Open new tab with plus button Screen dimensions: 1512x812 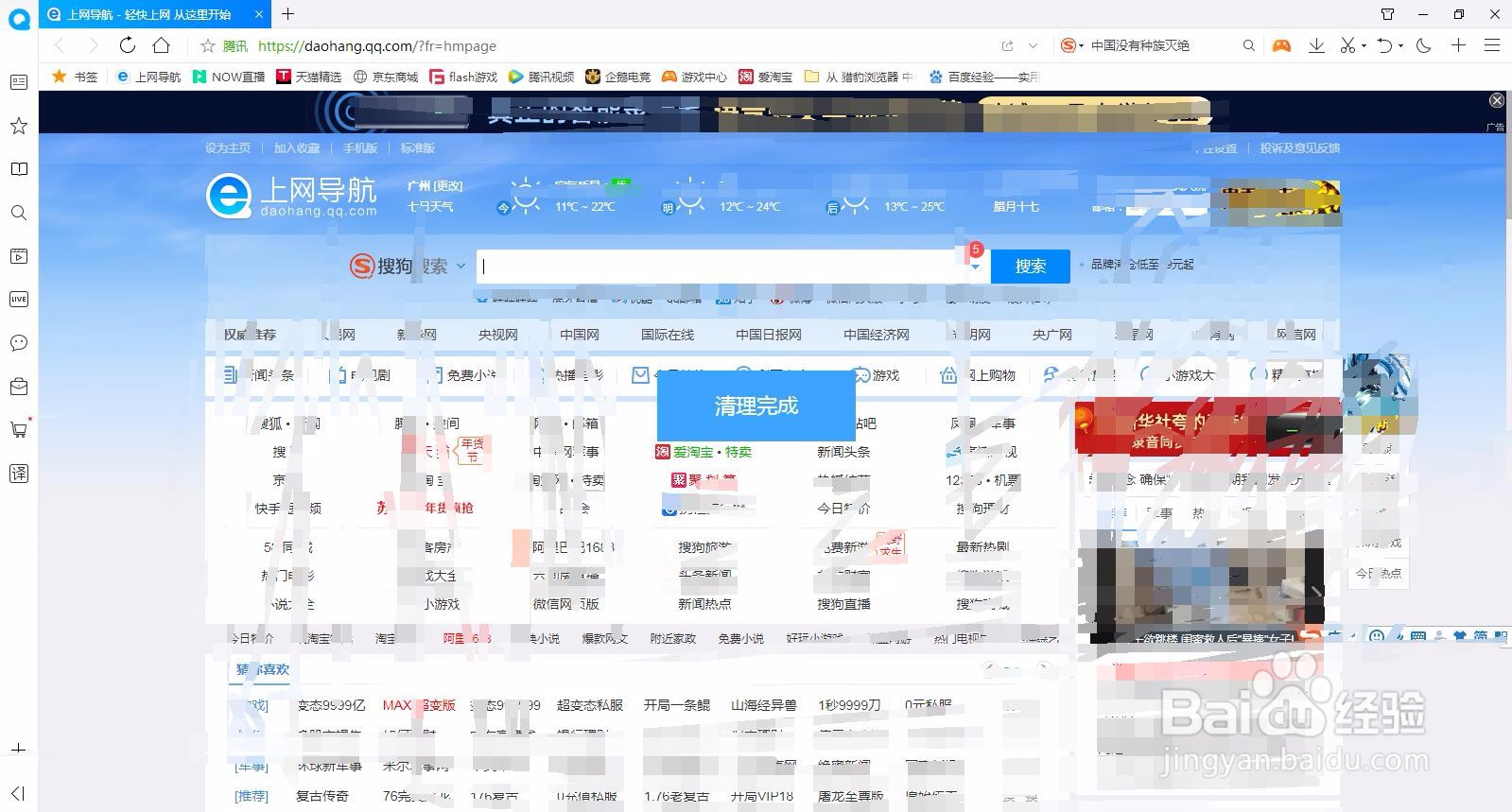[x=288, y=14]
